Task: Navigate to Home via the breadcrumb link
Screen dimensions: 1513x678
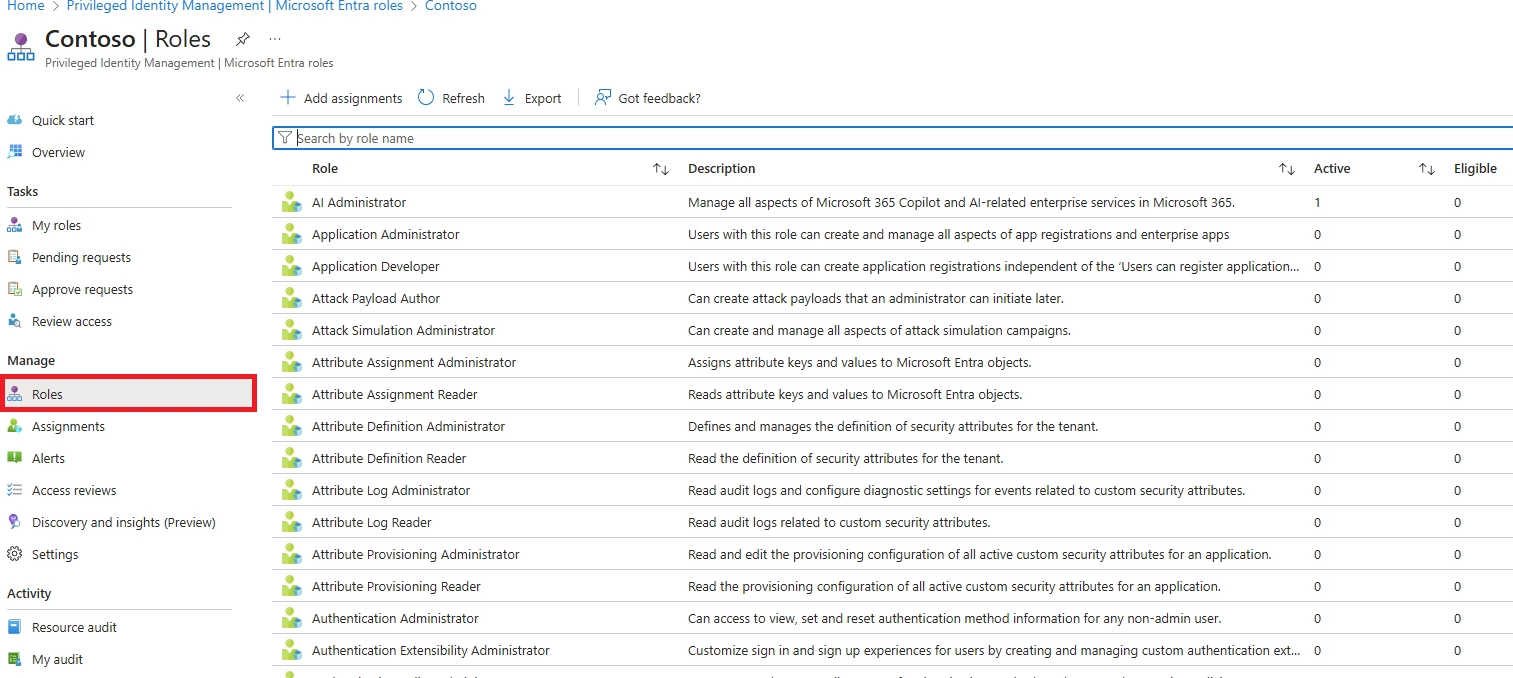Action: point(25,6)
